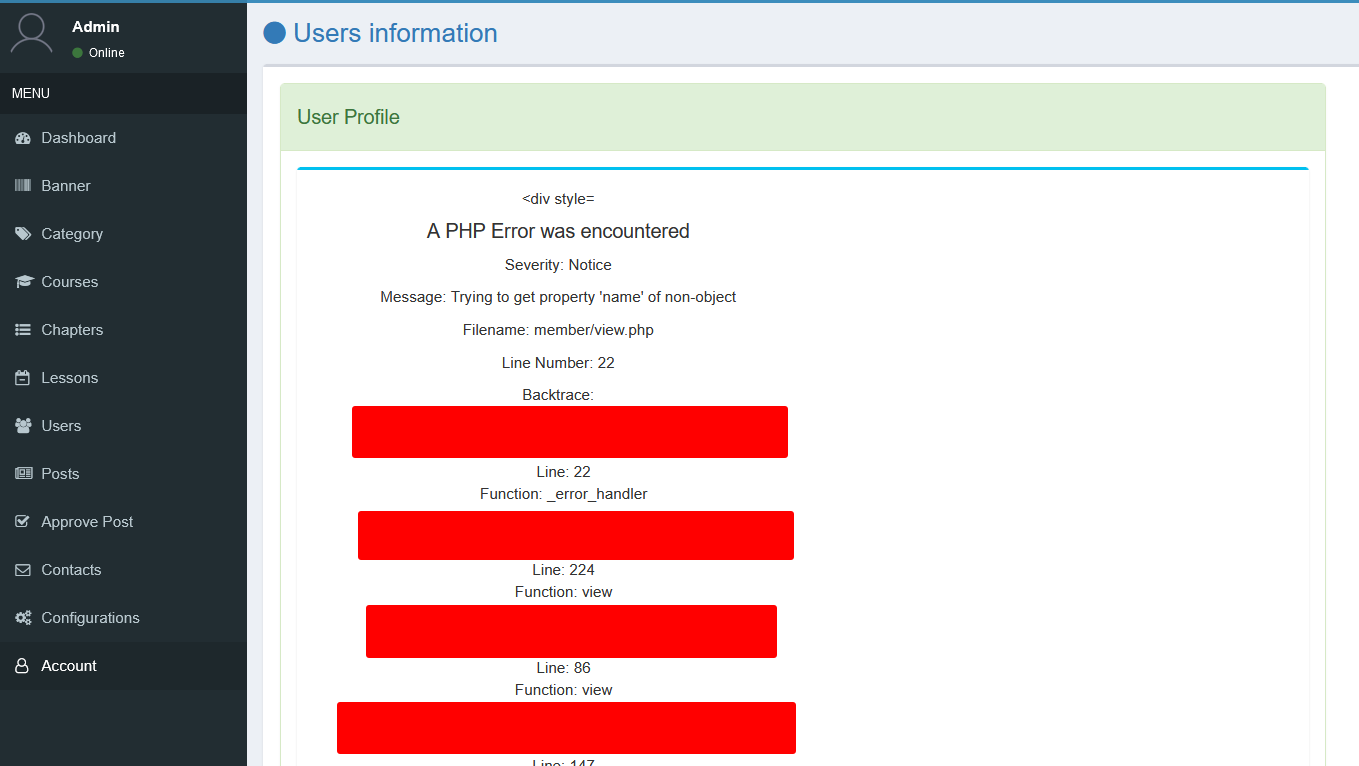Select the Lessons calendar icon
1359x766 pixels.
tap(22, 377)
